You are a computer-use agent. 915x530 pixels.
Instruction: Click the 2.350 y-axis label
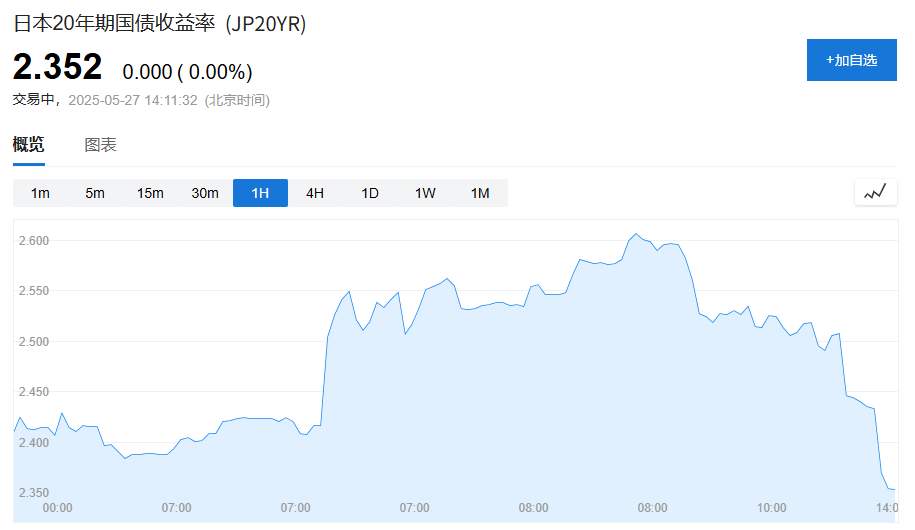pyautogui.click(x=34, y=493)
